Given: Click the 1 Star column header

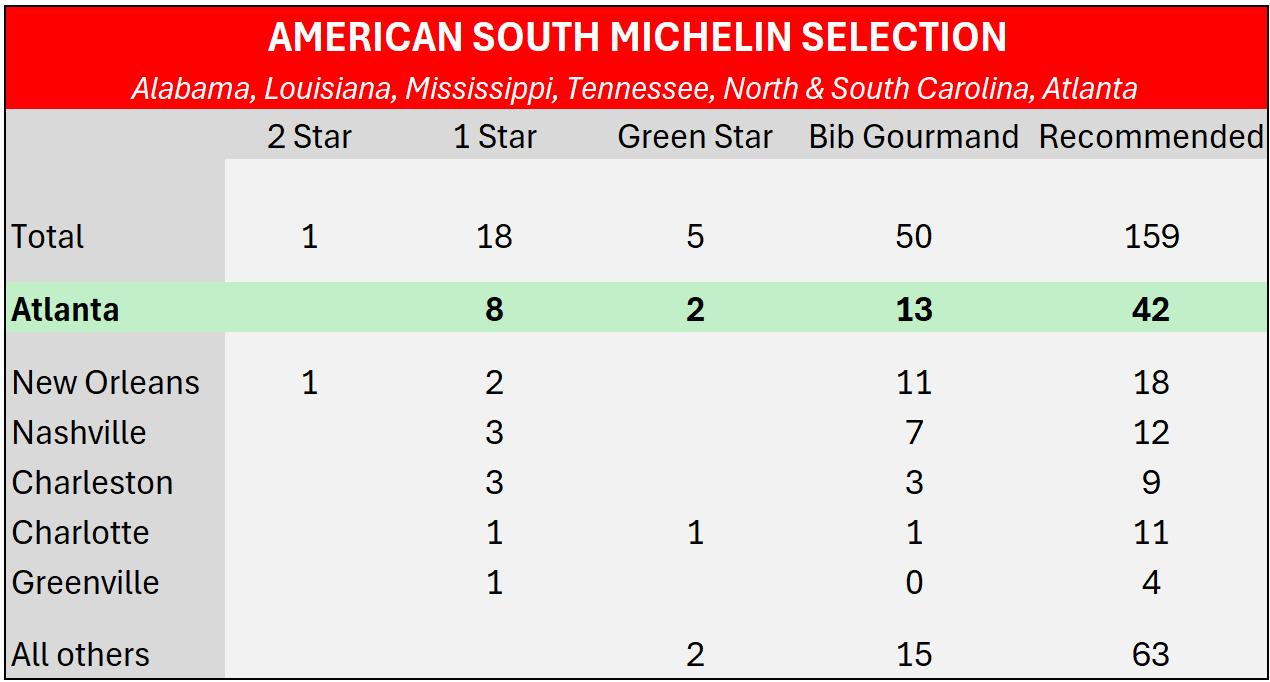Looking at the screenshot, I should pyautogui.click(x=495, y=137).
